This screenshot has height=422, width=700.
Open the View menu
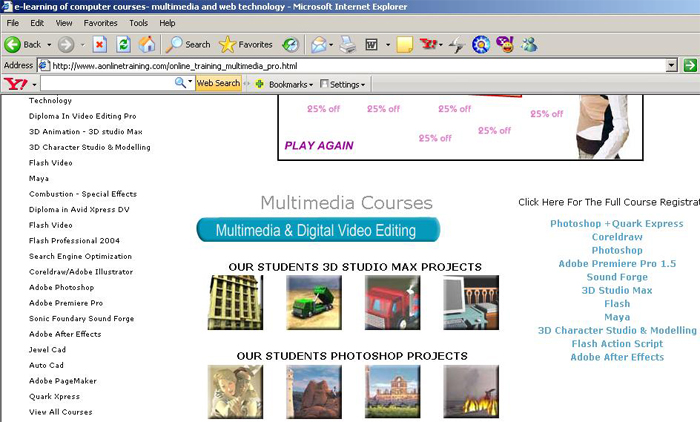click(64, 23)
